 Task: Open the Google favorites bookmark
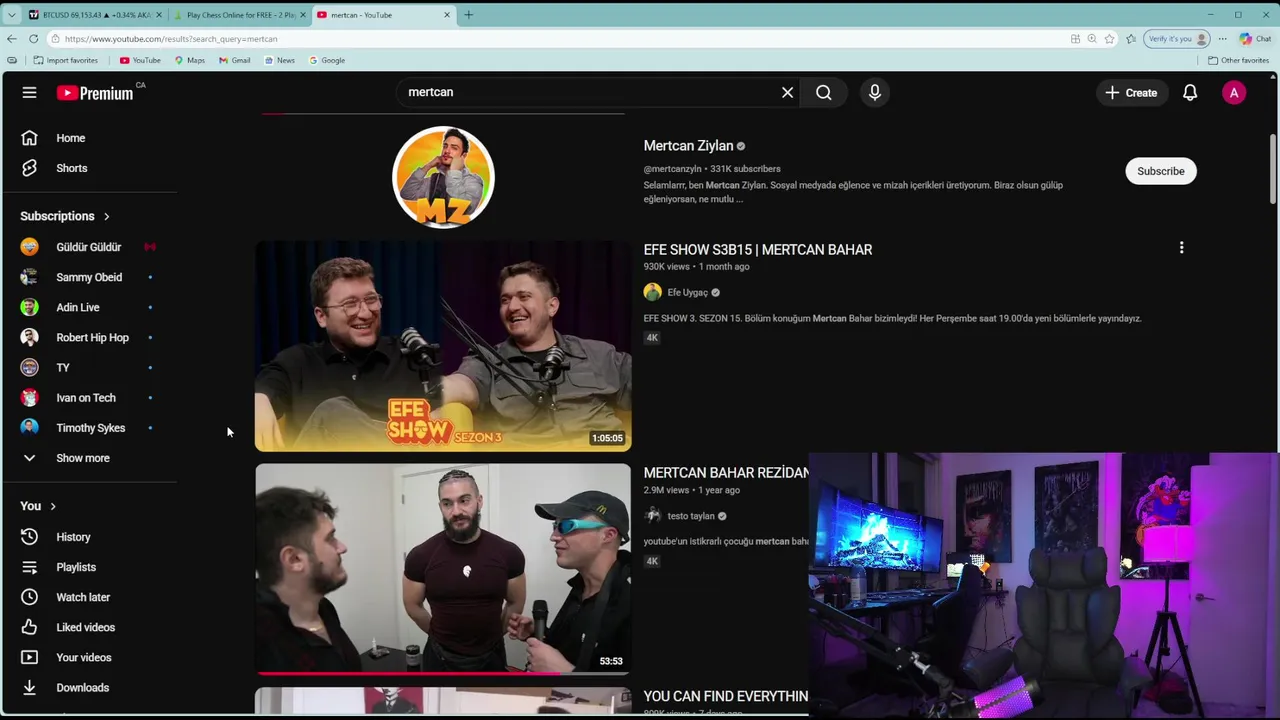(x=327, y=60)
